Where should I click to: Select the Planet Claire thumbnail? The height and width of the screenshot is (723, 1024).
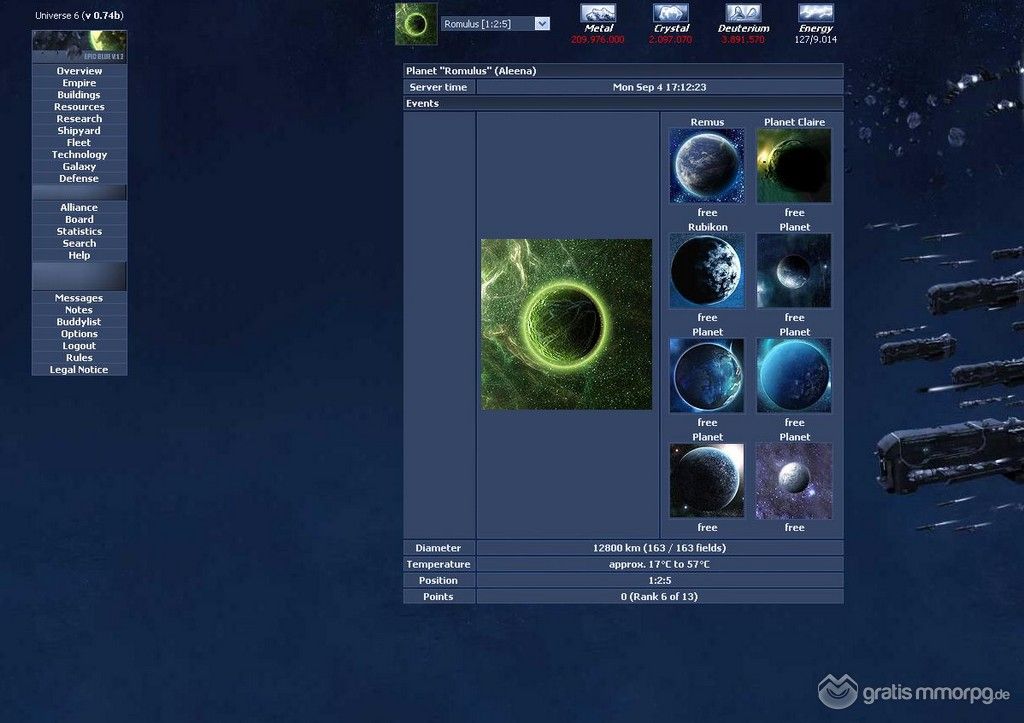[x=794, y=166]
